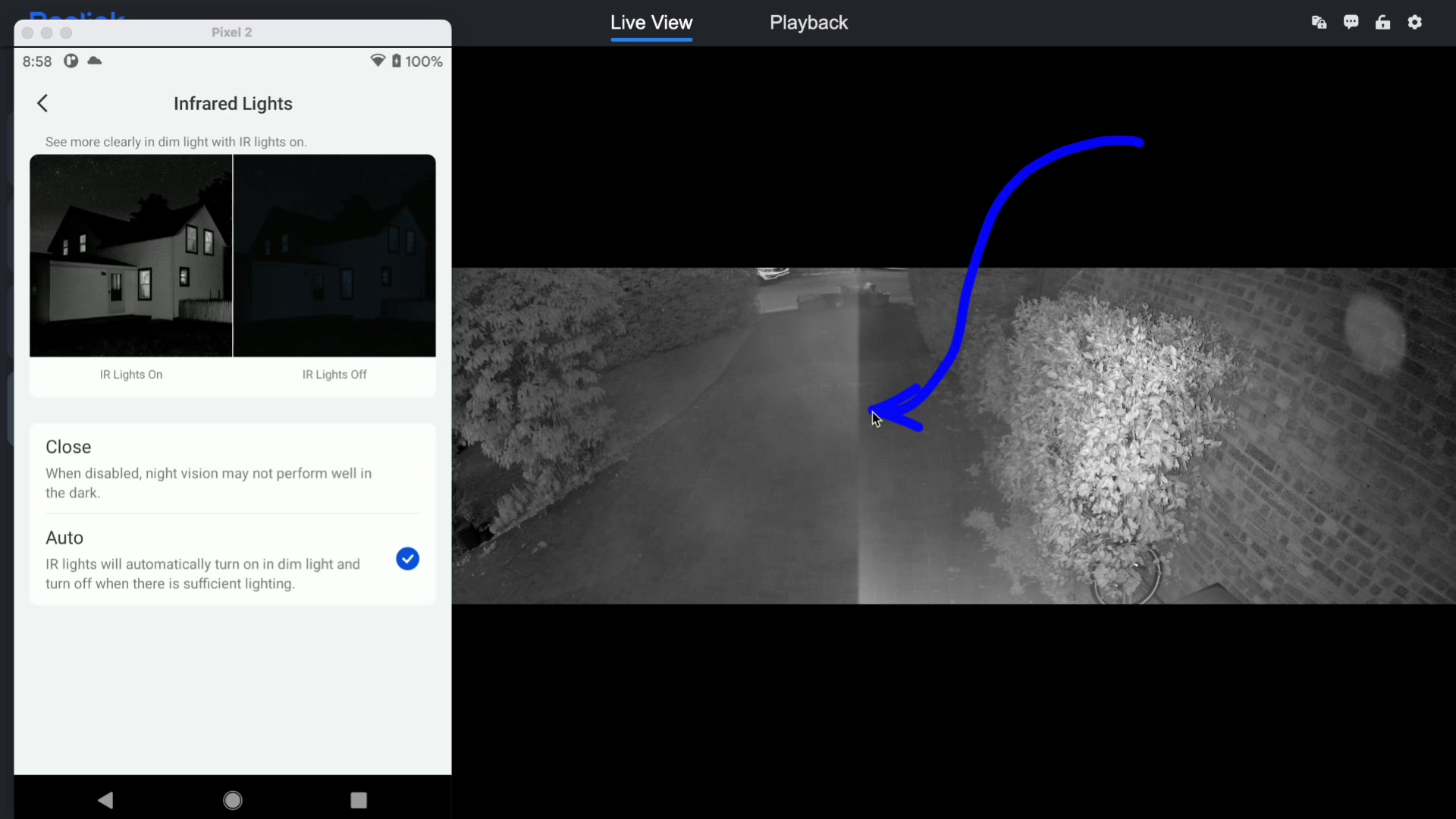1456x819 pixels.
Task: Click the Wi-Fi status icon
Action: [377, 61]
